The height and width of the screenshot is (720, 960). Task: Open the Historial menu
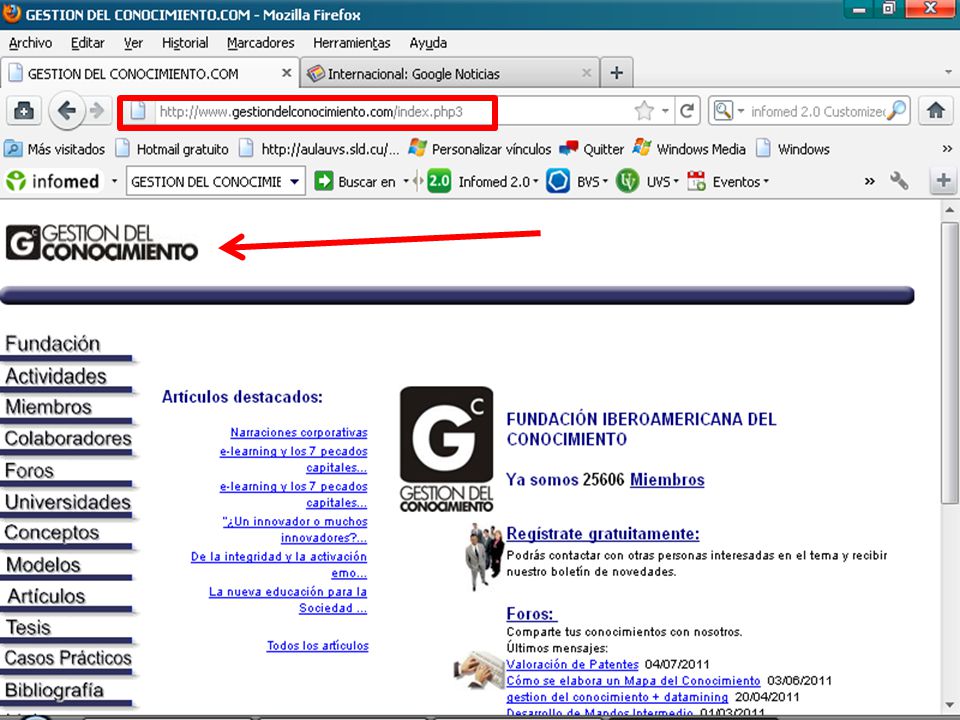click(x=185, y=43)
